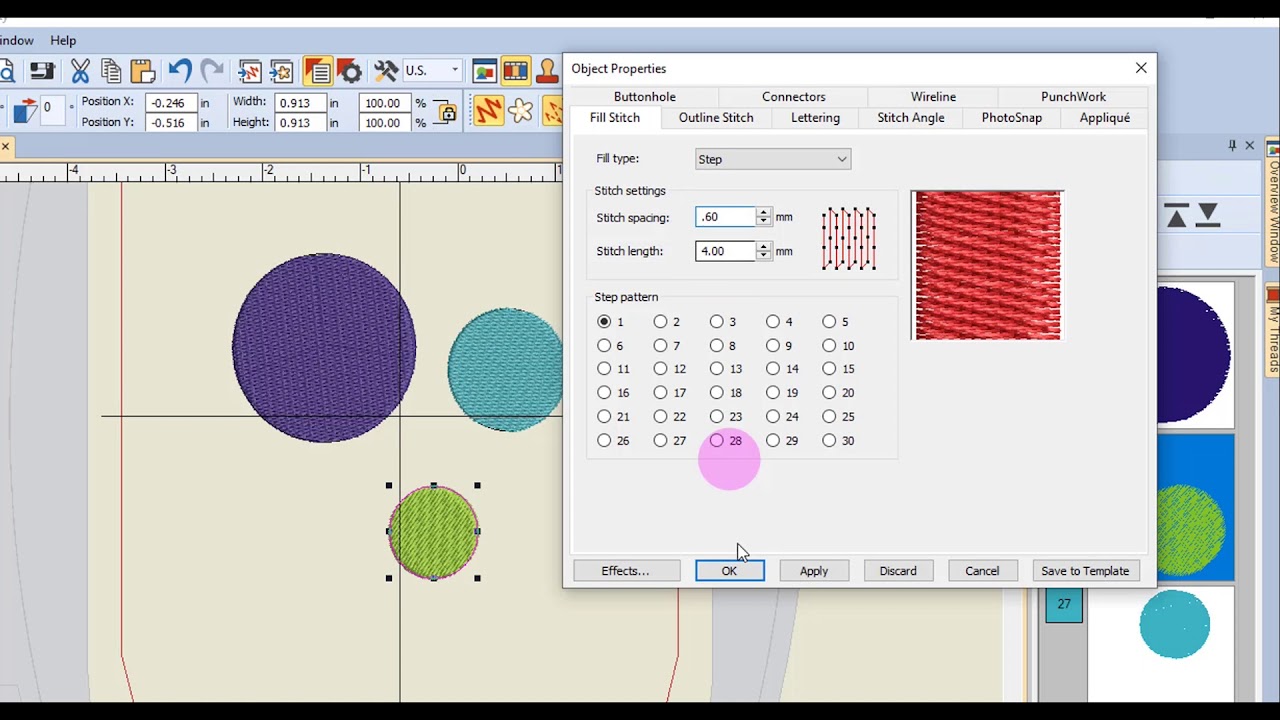Choose step pattern 8
The width and height of the screenshot is (1280, 720).
(717, 346)
